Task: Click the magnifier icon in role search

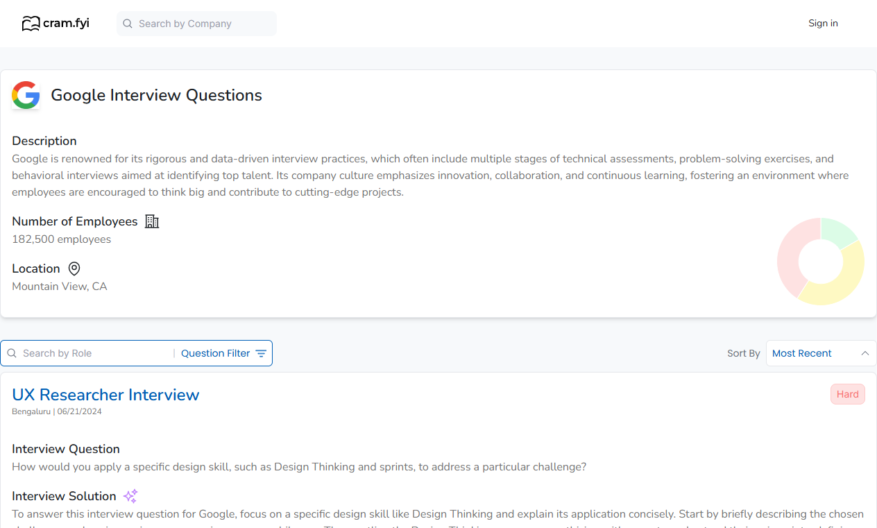Action: click(x=12, y=353)
